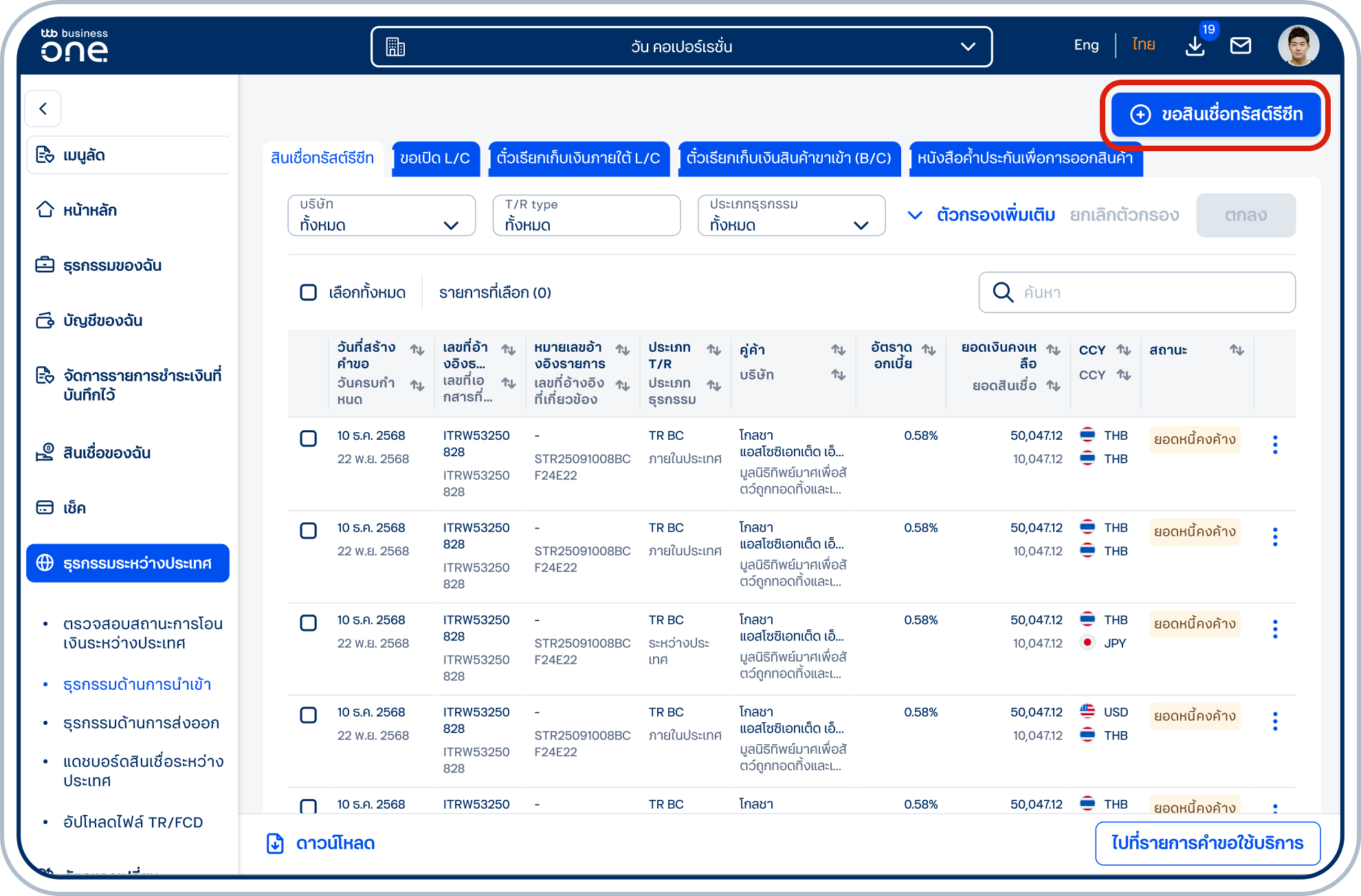The width and height of the screenshot is (1361, 896).
Task: Tick the เลือกทั้งหมด checkbox
Action: (x=309, y=292)
